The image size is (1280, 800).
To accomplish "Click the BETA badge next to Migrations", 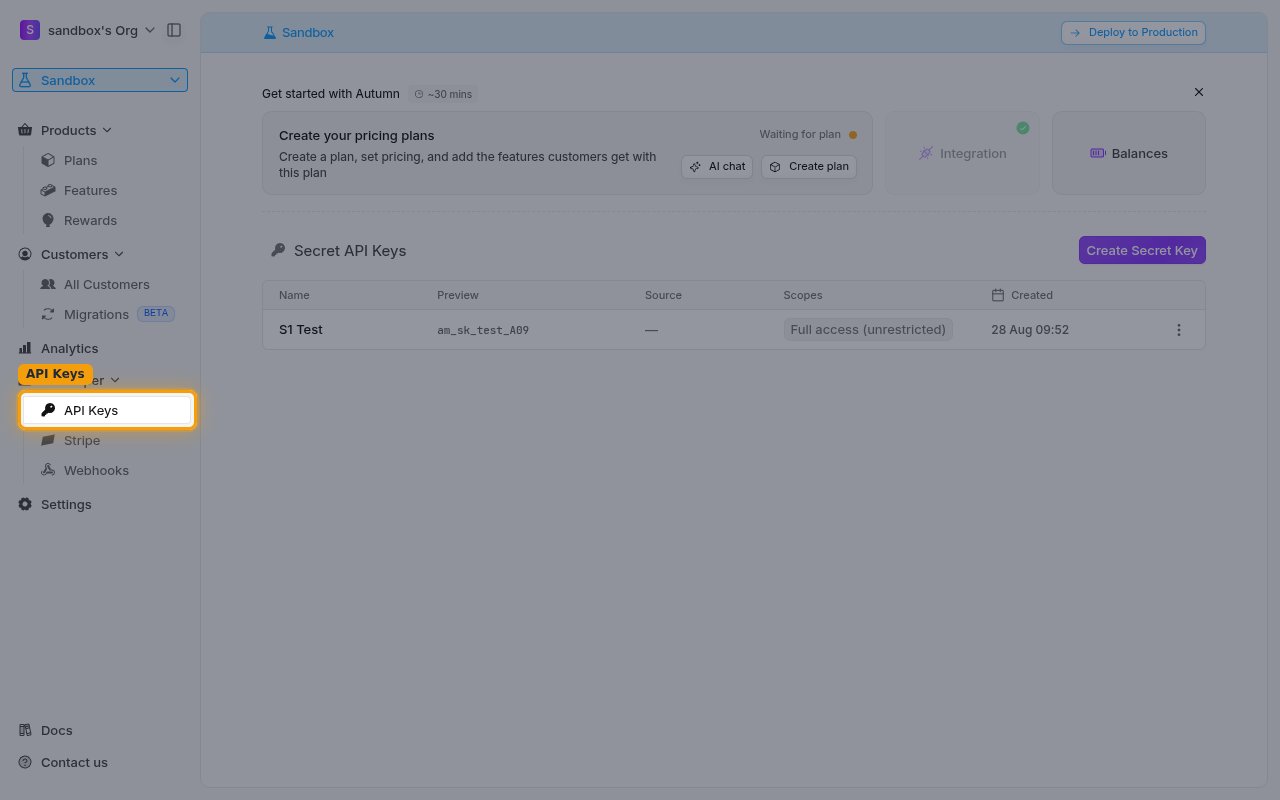I will [x=156, y=313].
